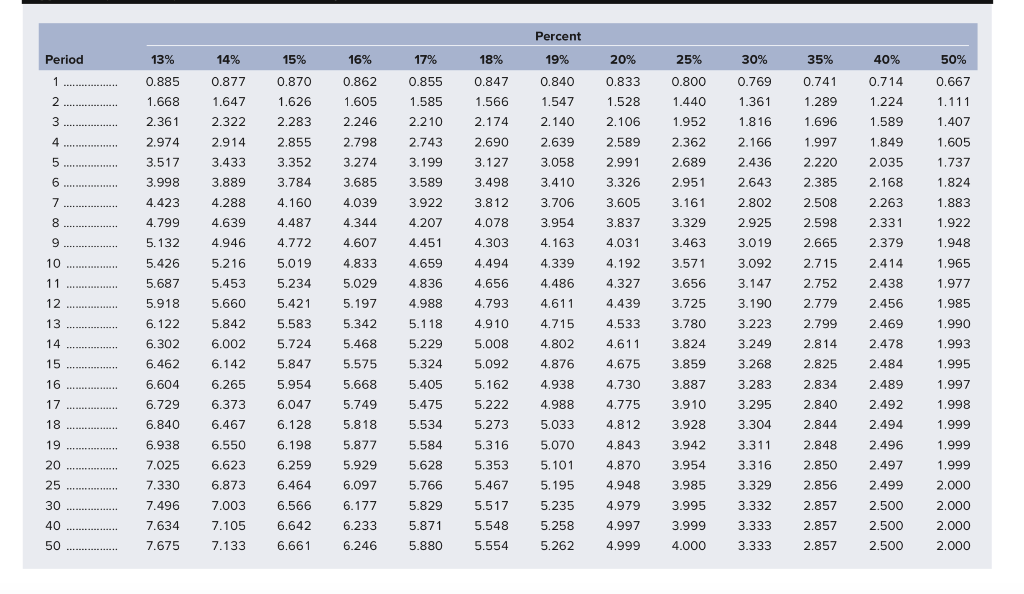Click the Period column header
The image size is (1024, 594).
pos(64,60)
